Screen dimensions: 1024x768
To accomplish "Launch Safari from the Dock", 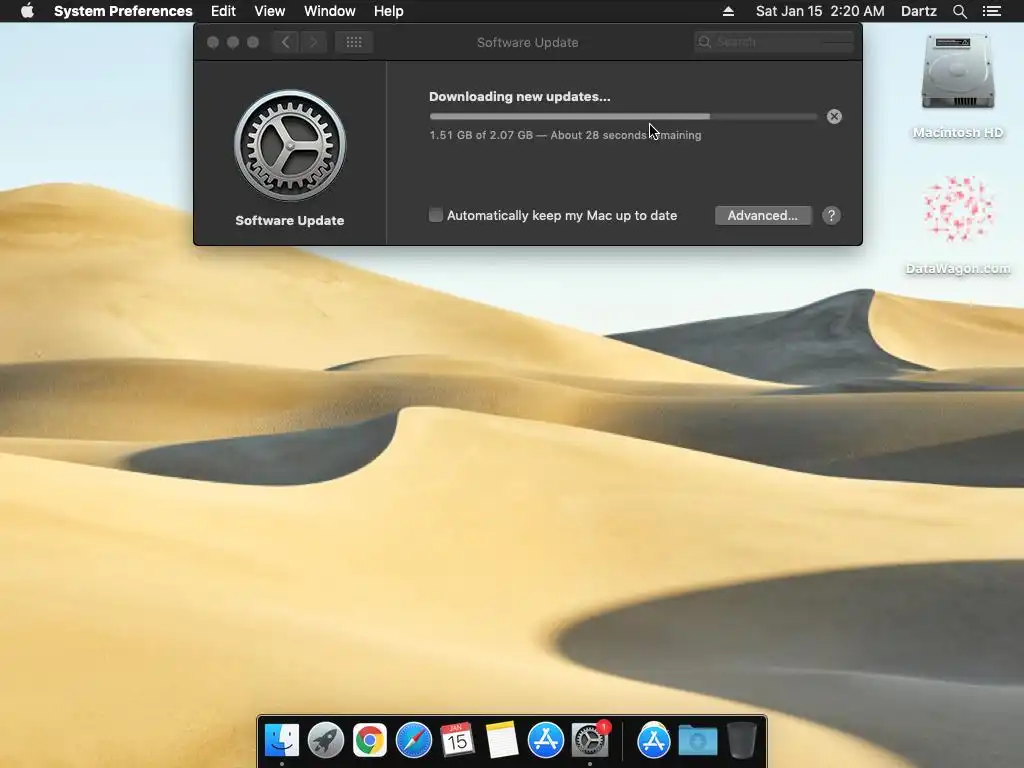I will pyautogui.click(x=413, y=740).
